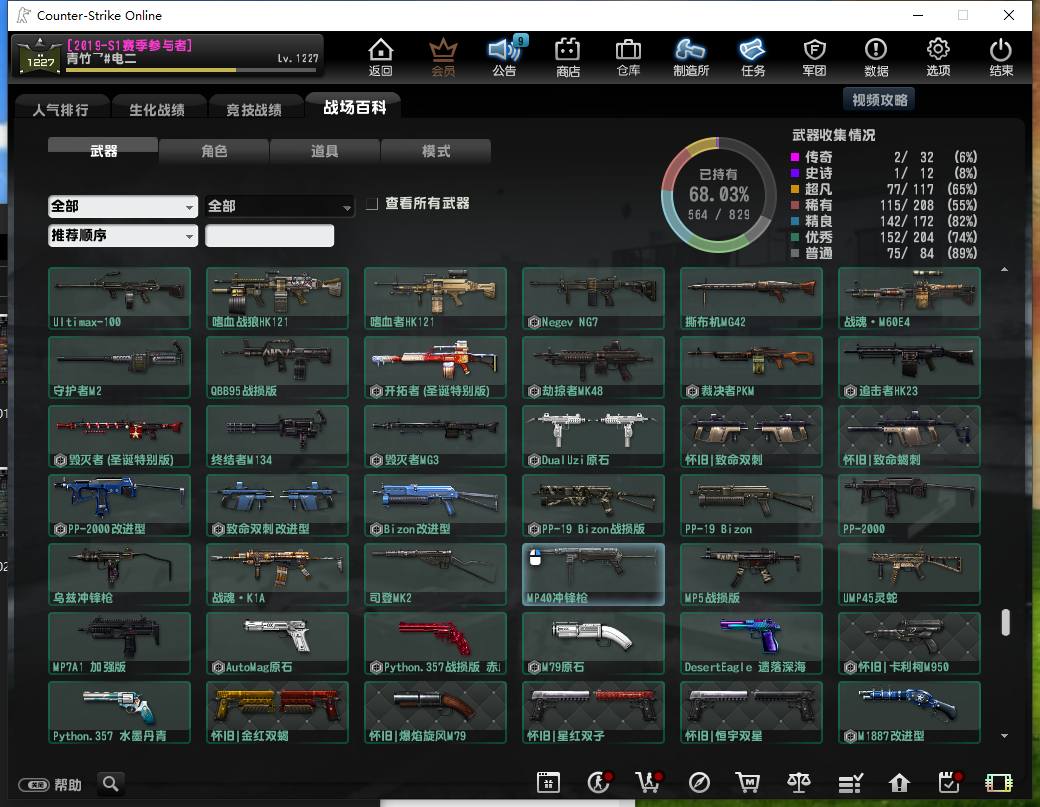Open the 任务 missions icon
Image resolution: width=1040 pixels, height=807 pixels.
click(x=753, y=56)
